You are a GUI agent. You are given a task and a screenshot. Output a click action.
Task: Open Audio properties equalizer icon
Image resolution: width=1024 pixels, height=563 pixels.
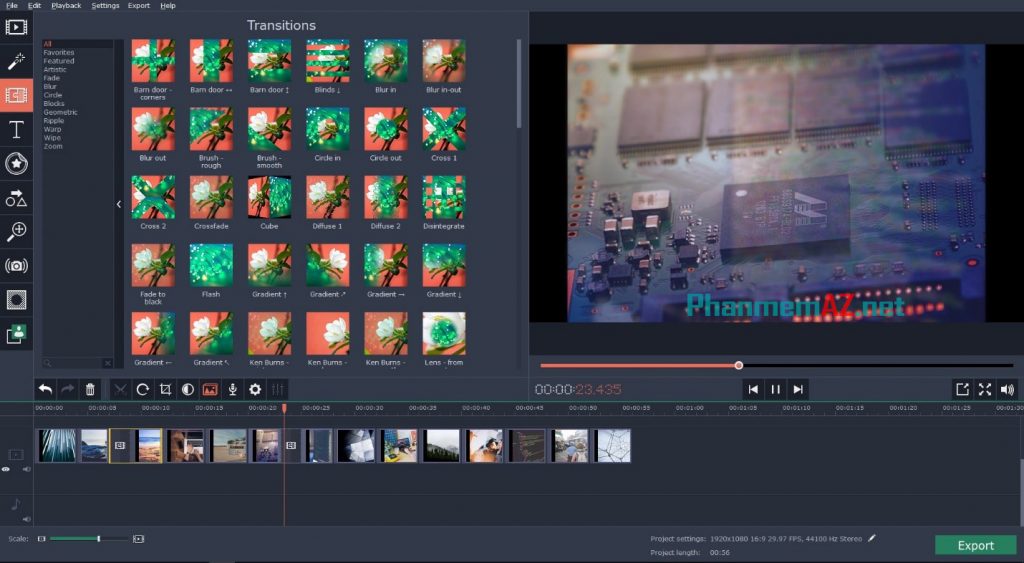(278, 389)
